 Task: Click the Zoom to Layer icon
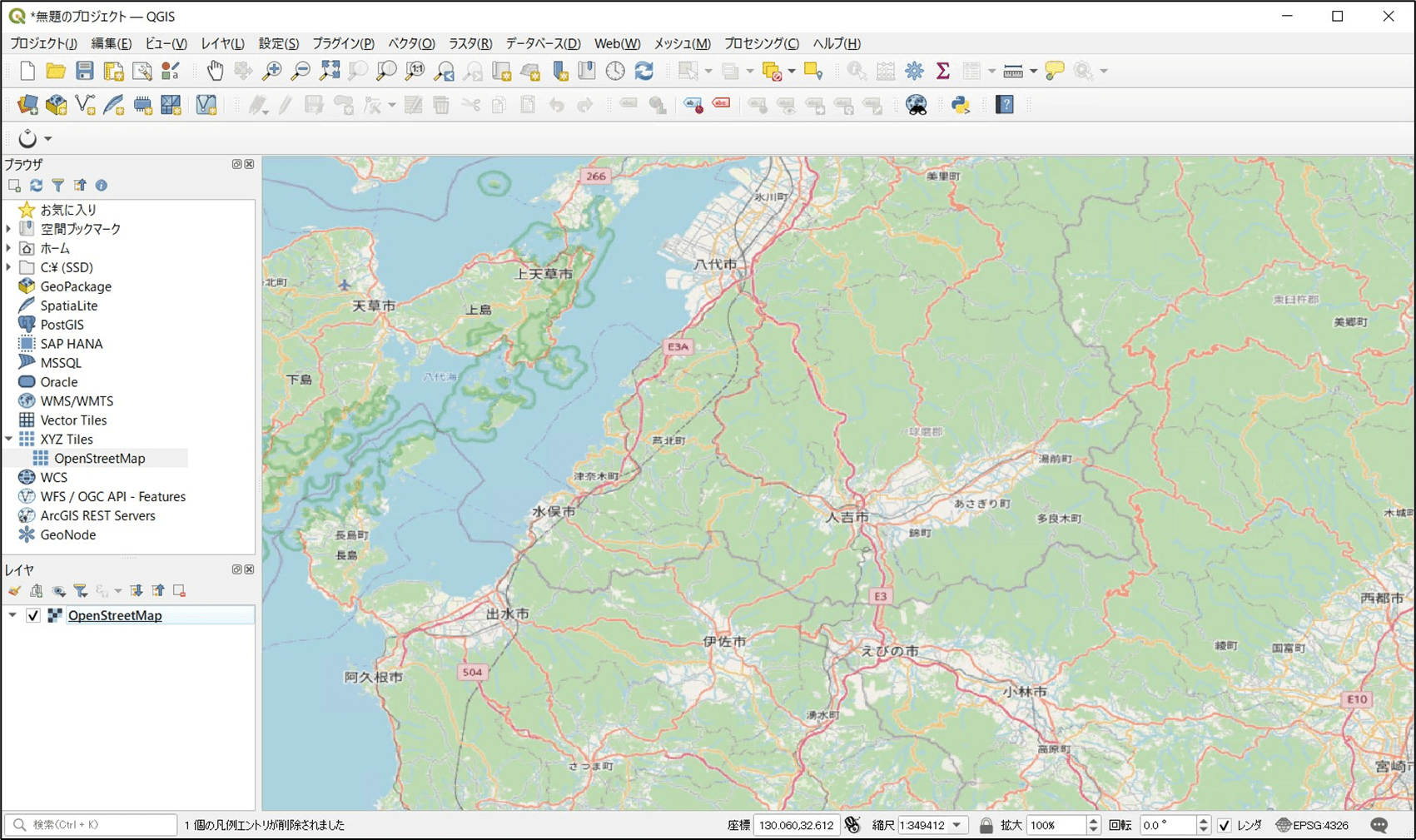[x=386, y=71]
